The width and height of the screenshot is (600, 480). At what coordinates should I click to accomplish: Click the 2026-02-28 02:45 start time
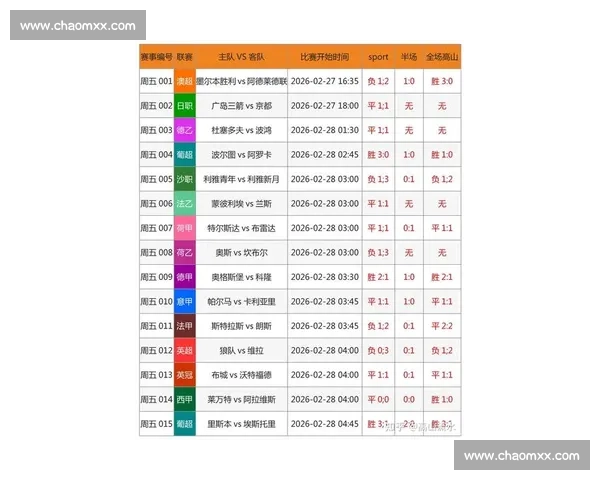tap(325, 155)
